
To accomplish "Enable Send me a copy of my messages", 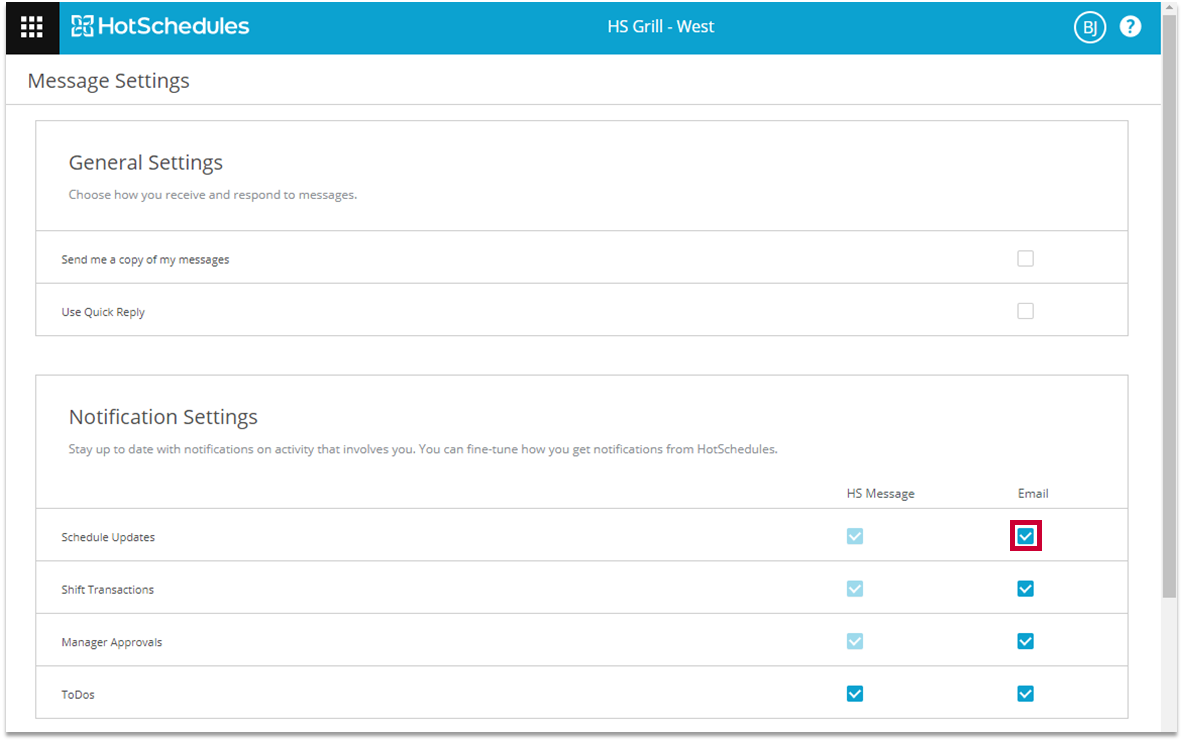I will (x=1025, y=259).
